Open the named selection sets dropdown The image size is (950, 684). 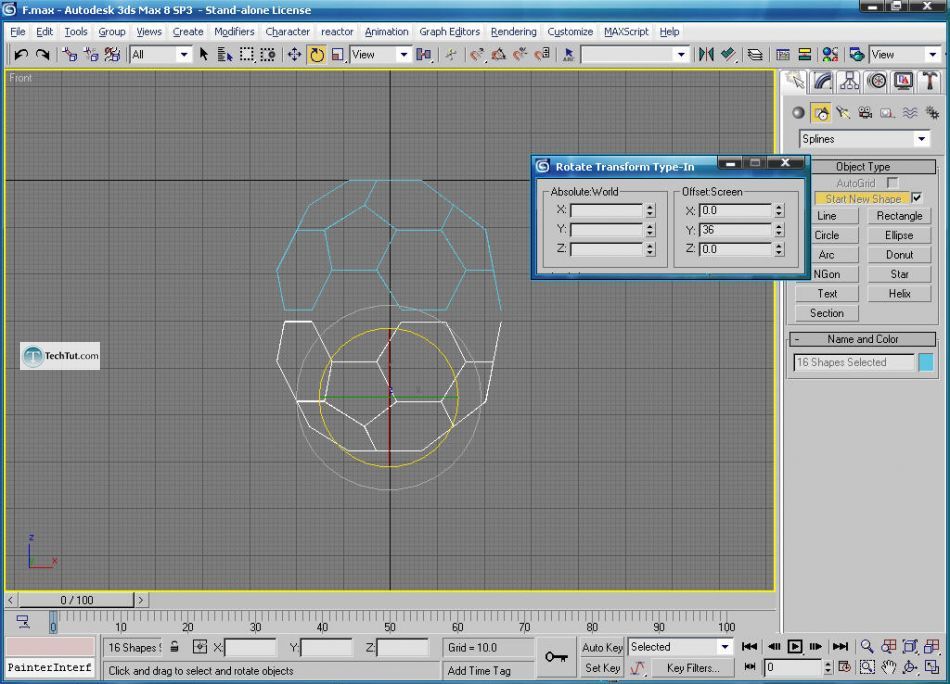[634, 55]
